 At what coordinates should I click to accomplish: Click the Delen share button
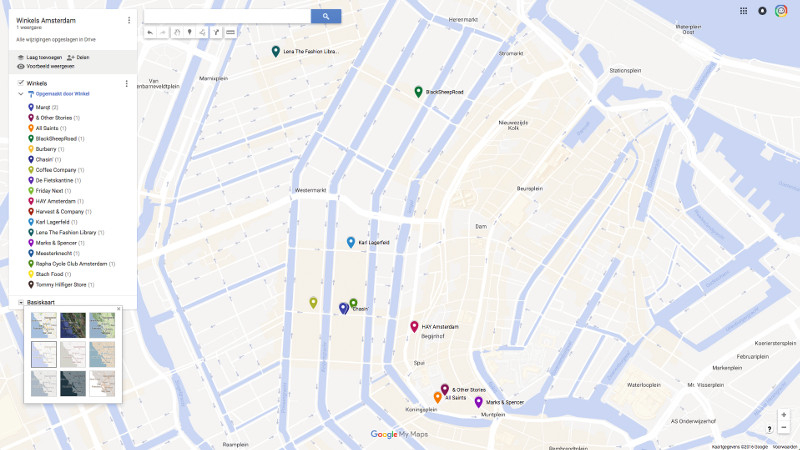coord(78,58)
